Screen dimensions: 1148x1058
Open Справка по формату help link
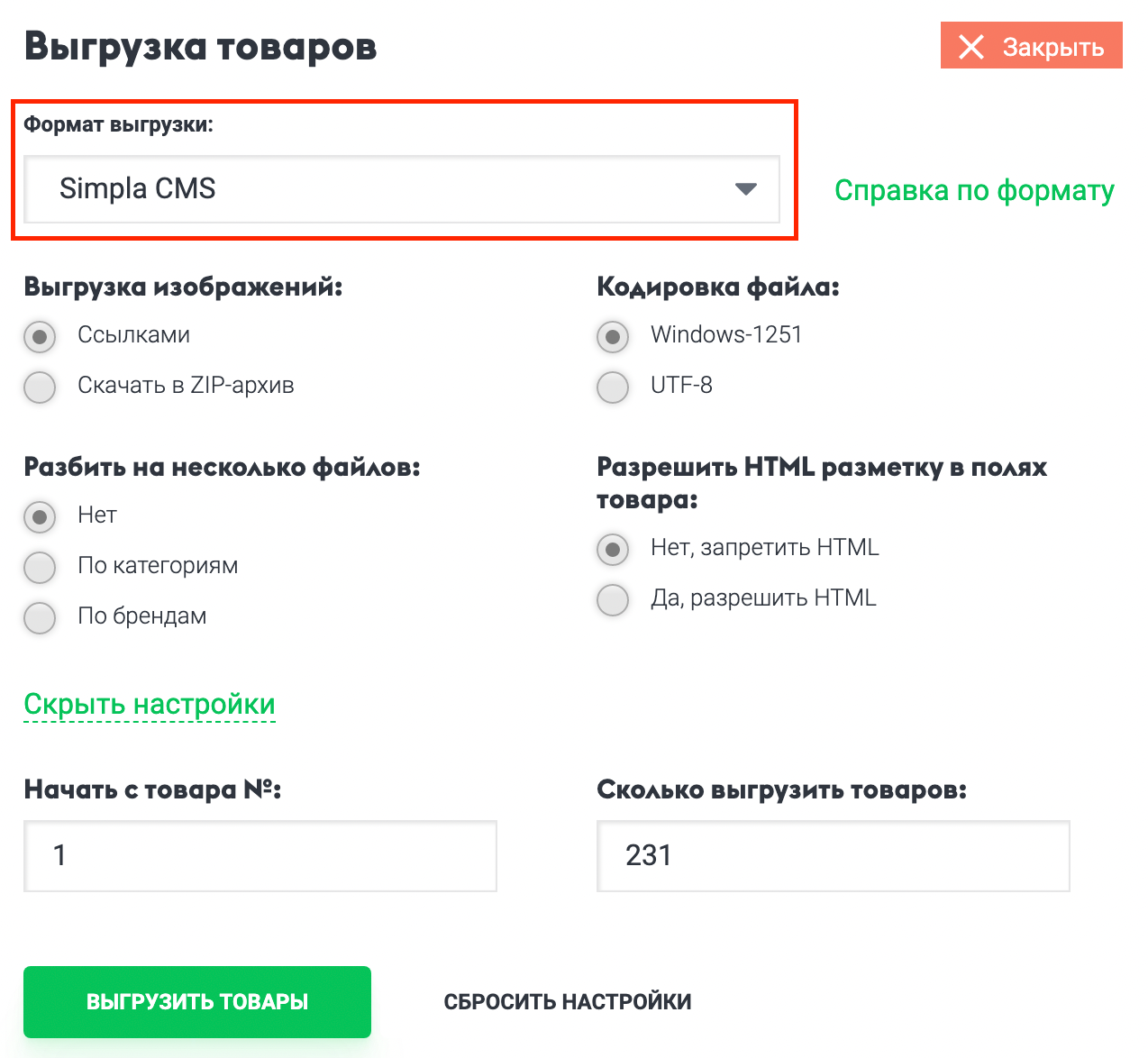(975, 190)
